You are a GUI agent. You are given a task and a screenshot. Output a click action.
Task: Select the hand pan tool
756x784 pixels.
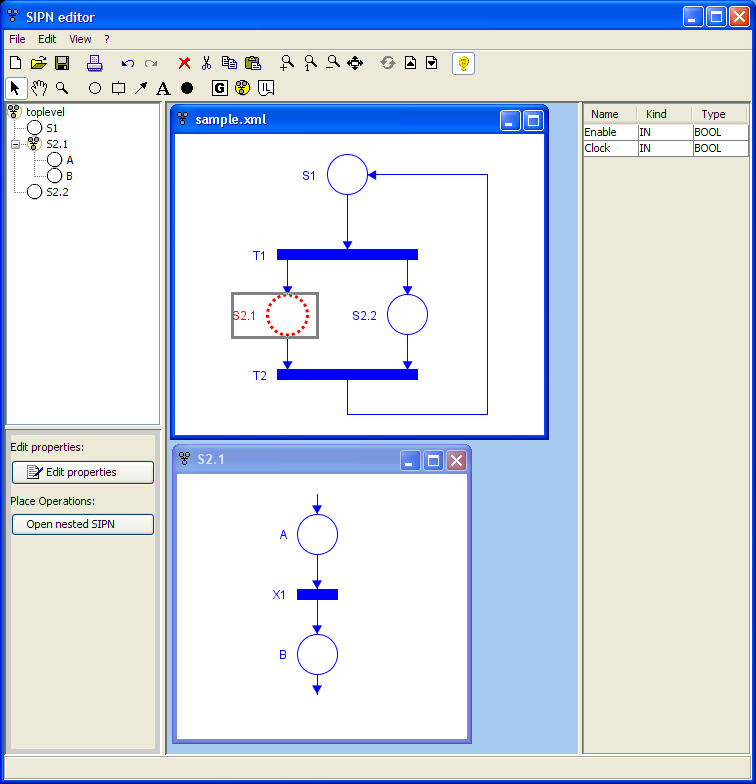(x=39, y=88)
